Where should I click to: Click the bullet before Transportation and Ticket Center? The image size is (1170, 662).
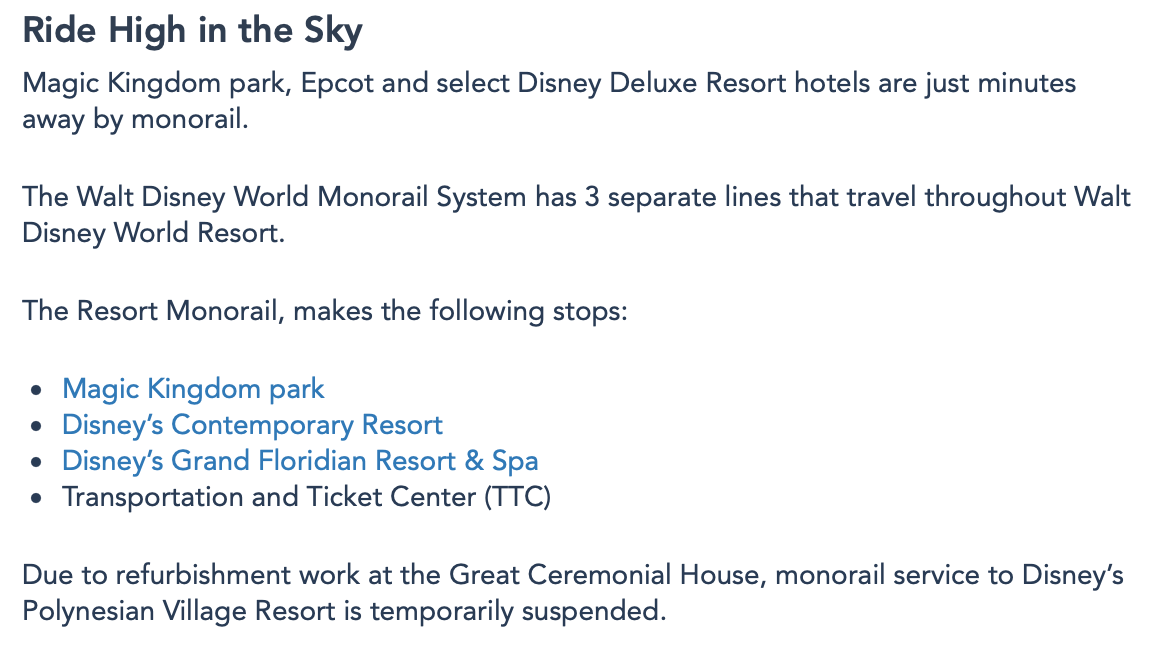38,498
